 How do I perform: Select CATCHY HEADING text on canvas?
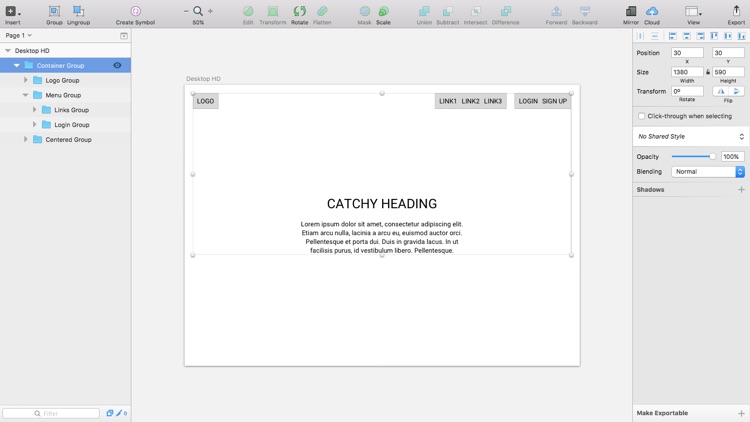tap(382, 204)
